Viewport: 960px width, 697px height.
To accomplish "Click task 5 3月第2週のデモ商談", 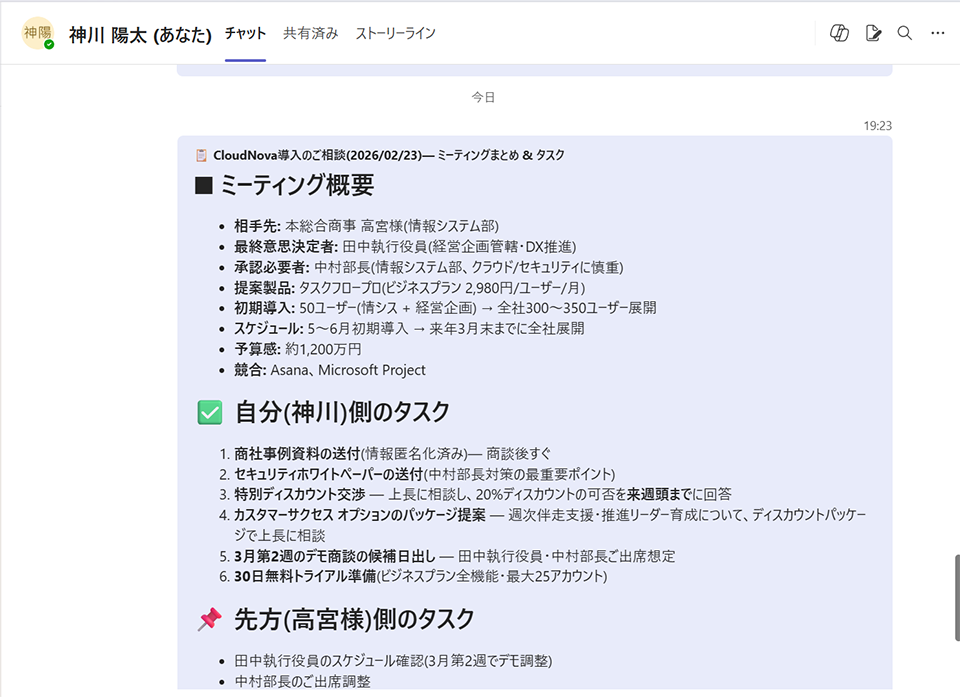I will 454,556.
